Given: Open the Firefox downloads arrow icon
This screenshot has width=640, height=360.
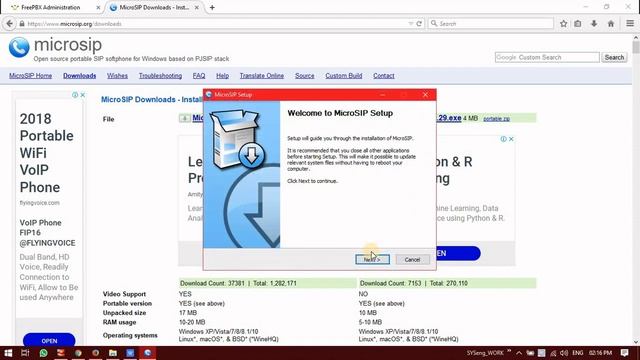Looking at the screenshot, I should coord(594,24).
